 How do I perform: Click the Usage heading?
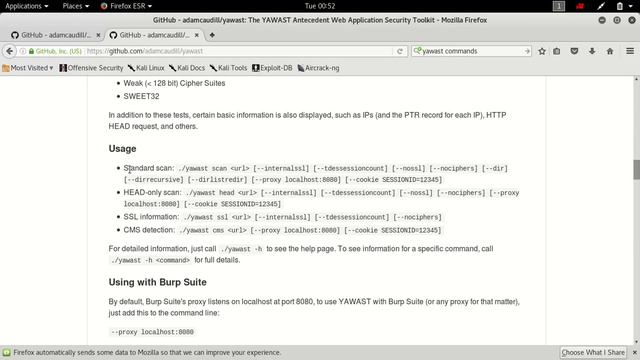point(122,149)
